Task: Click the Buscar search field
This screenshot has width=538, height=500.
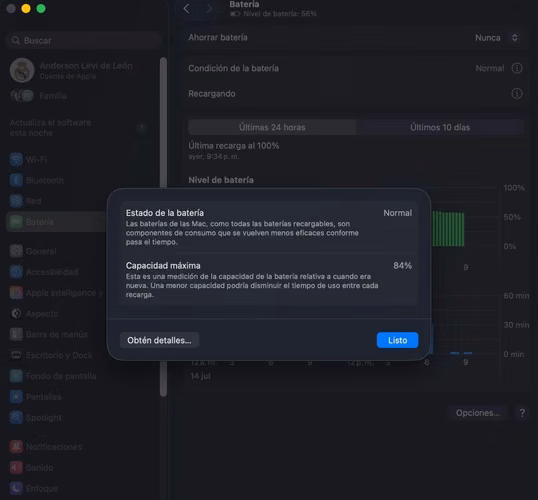Action: (83, 40)
